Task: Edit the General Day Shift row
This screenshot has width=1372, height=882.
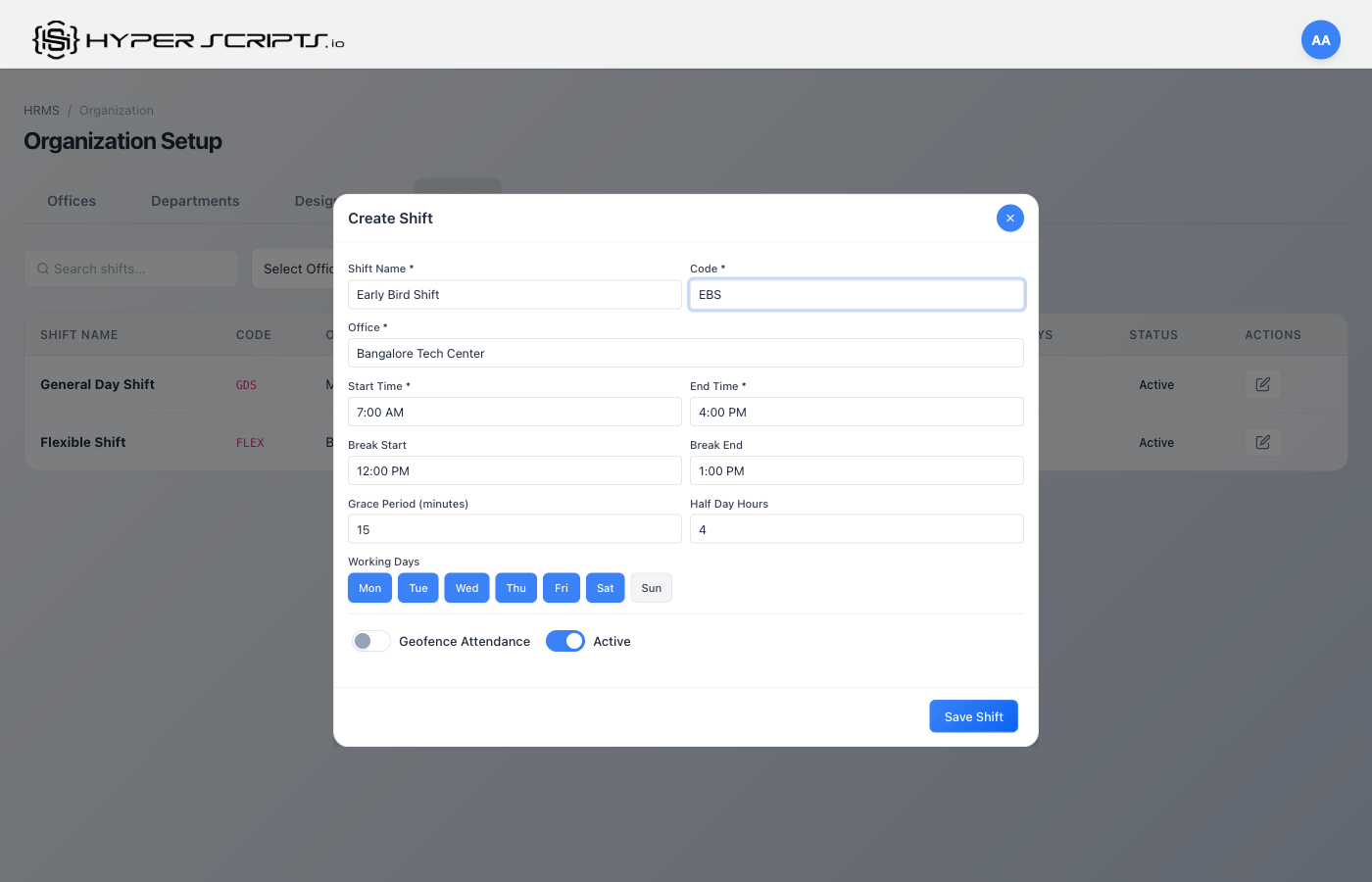Action: [1262, 385]
